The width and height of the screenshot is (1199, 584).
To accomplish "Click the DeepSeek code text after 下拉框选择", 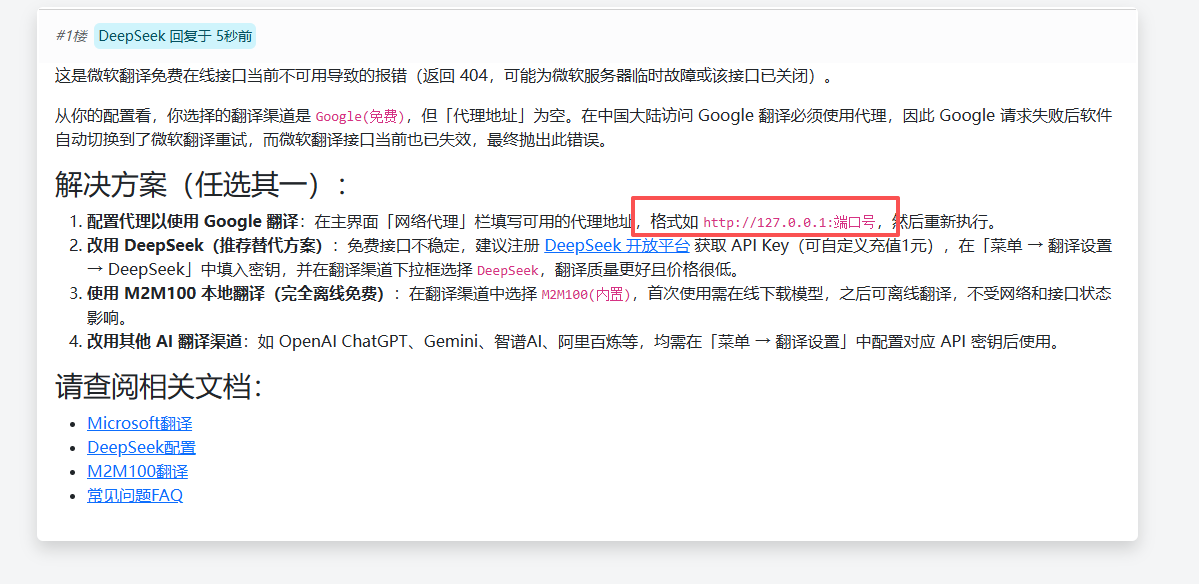I will (509, 271).
